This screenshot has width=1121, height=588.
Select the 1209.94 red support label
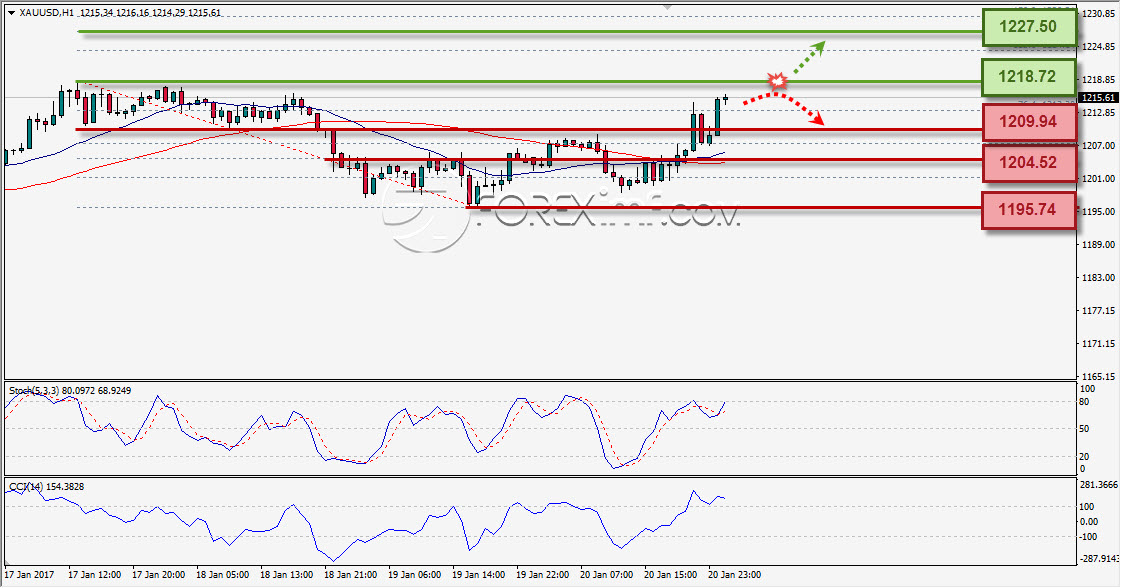coord(1028,122)
